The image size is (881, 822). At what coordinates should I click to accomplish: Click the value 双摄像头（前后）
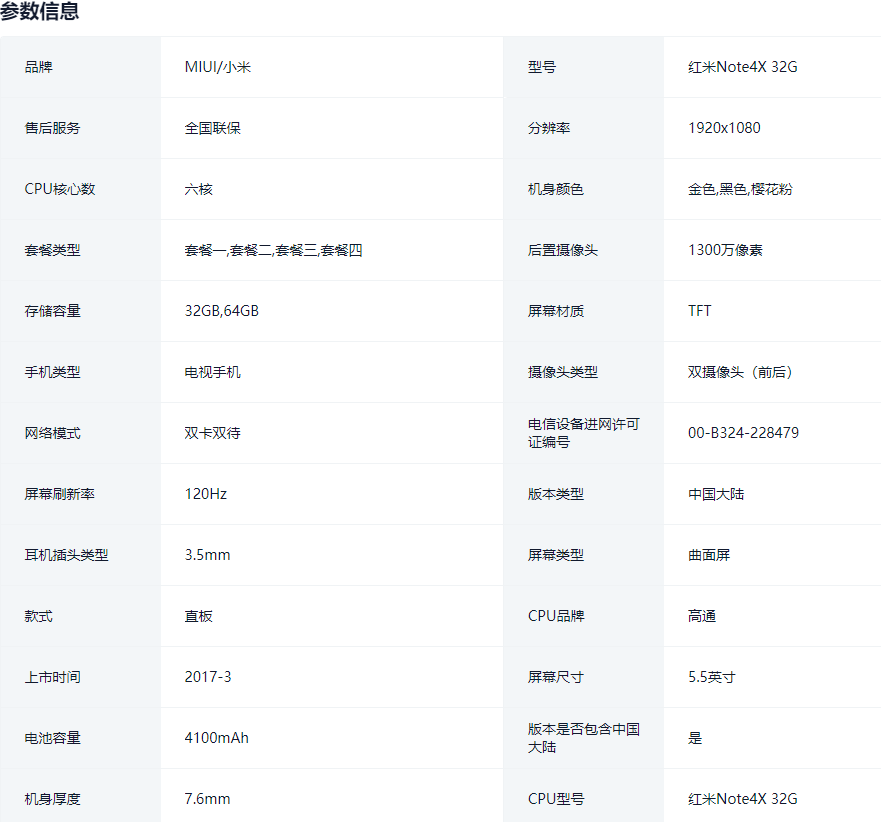pos(740,372)
